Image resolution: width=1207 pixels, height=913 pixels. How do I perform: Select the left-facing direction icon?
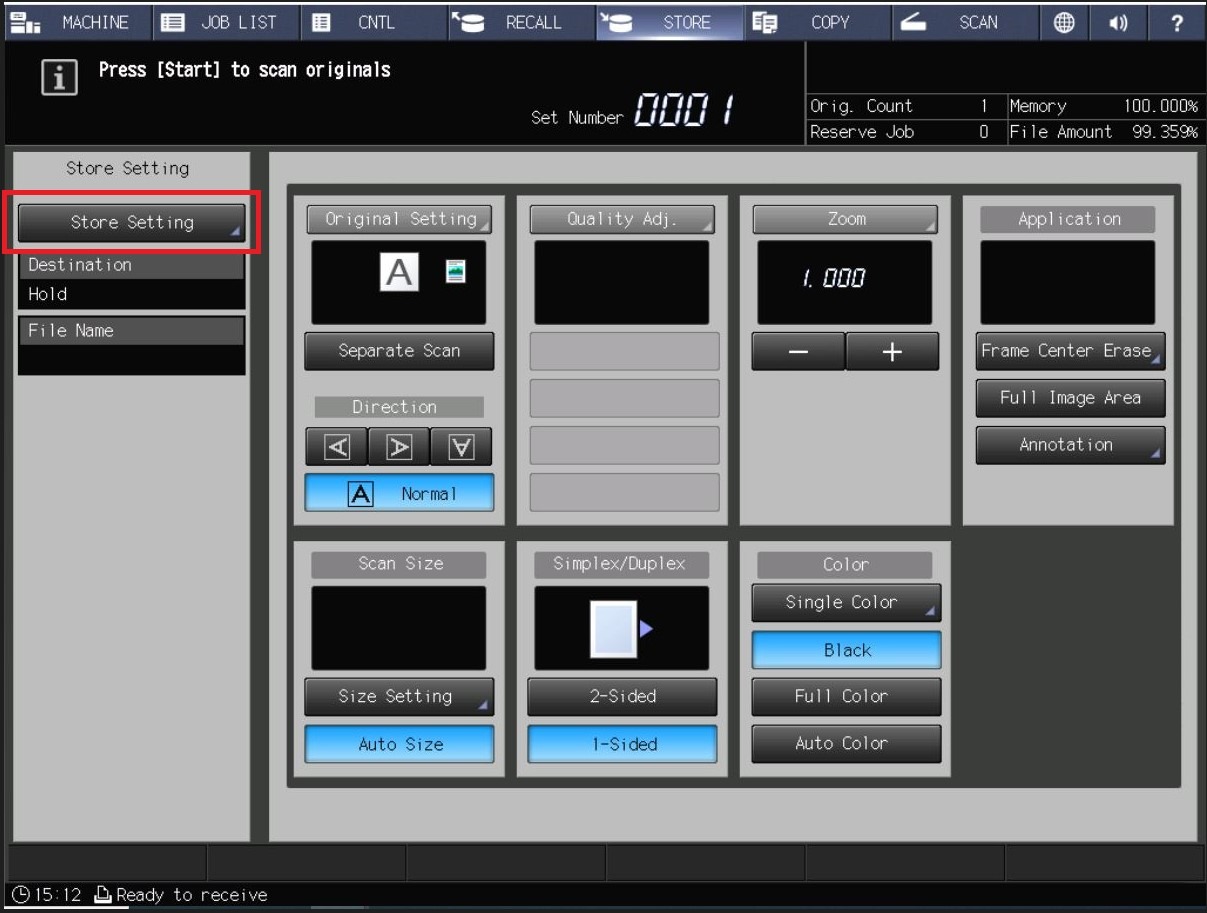coord(337,447)
